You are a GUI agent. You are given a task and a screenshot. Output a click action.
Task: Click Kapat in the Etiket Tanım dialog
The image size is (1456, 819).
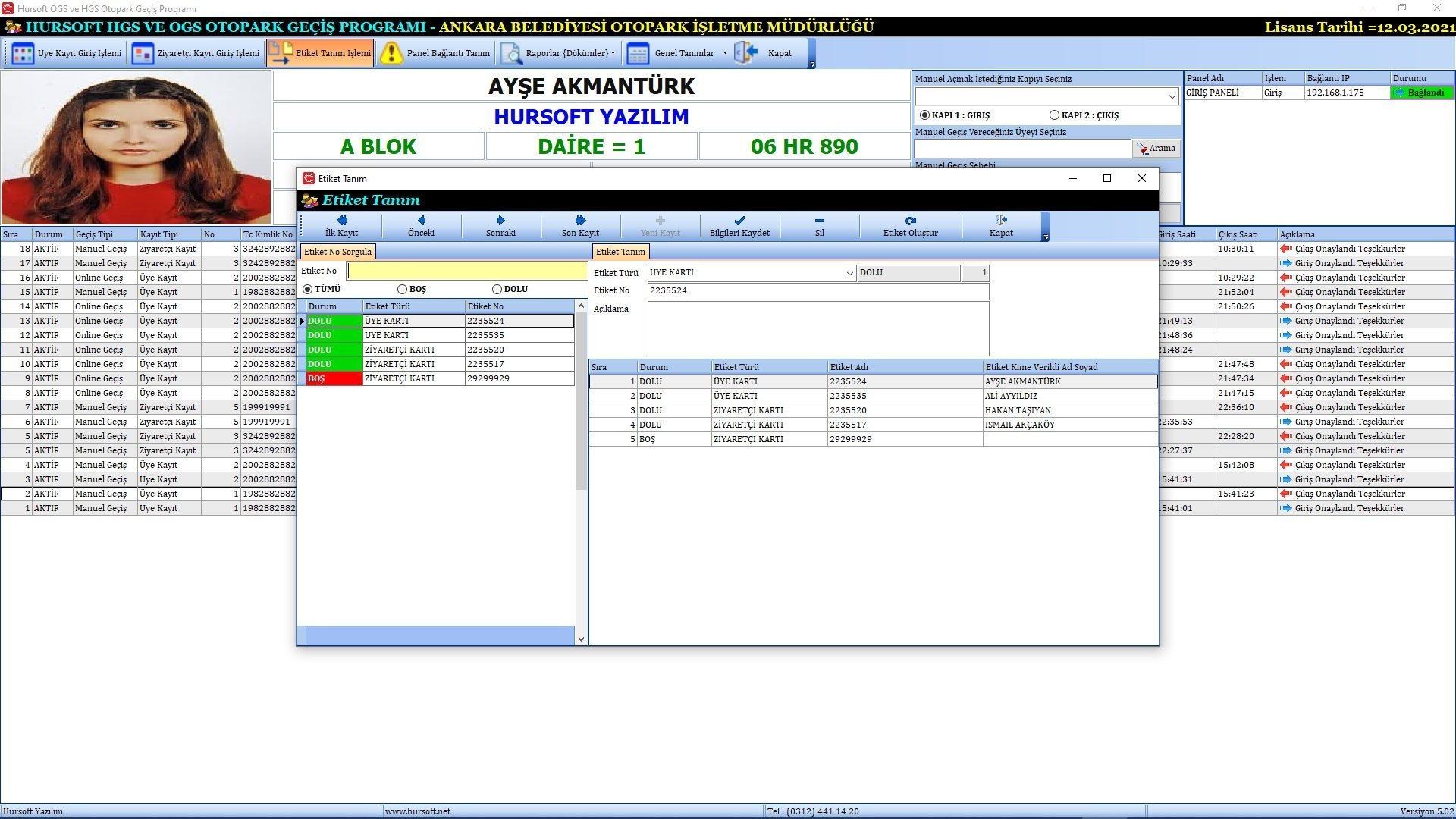1001,225
